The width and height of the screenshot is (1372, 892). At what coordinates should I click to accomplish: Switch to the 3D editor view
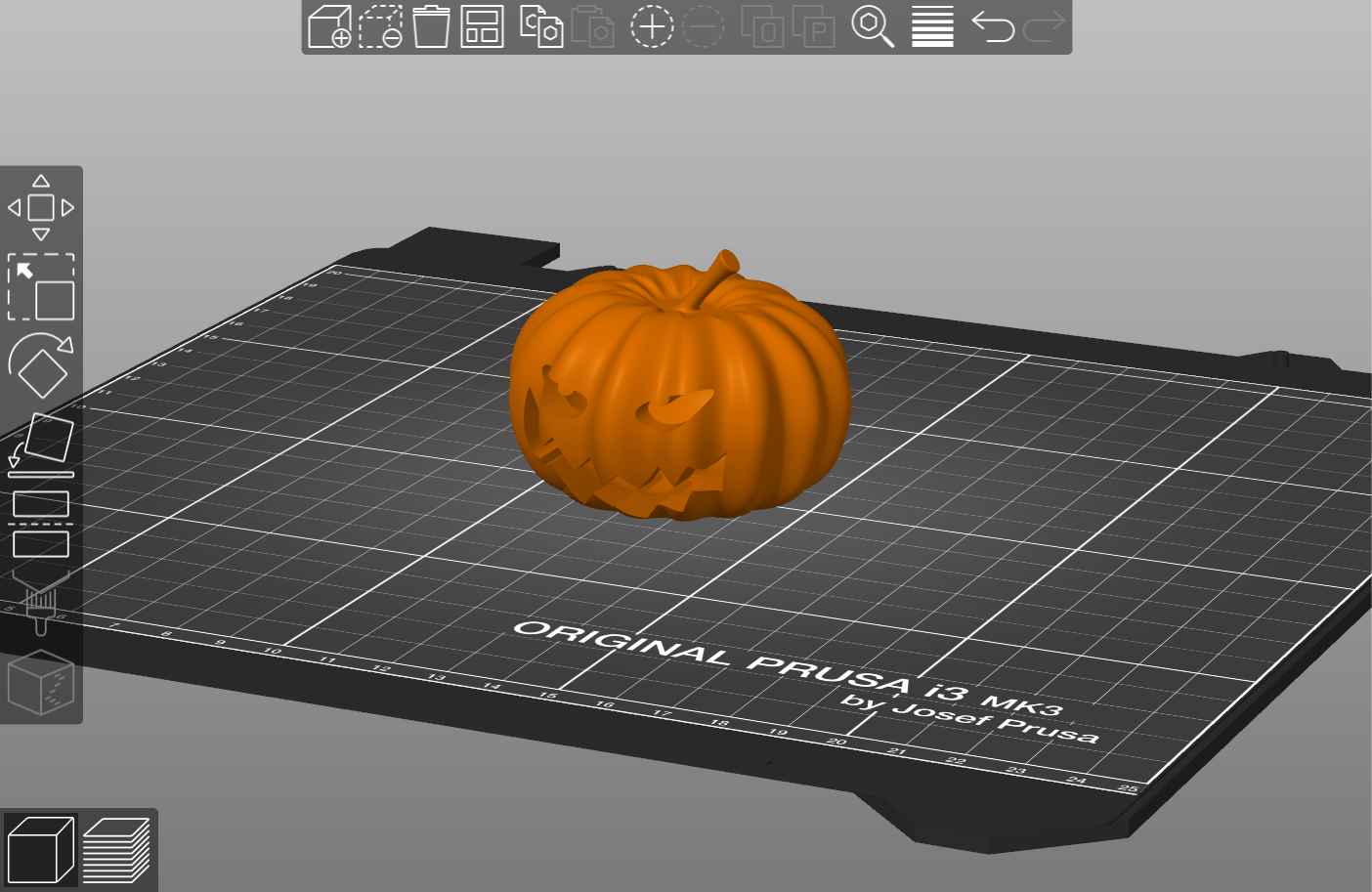[x=40, y=849]
